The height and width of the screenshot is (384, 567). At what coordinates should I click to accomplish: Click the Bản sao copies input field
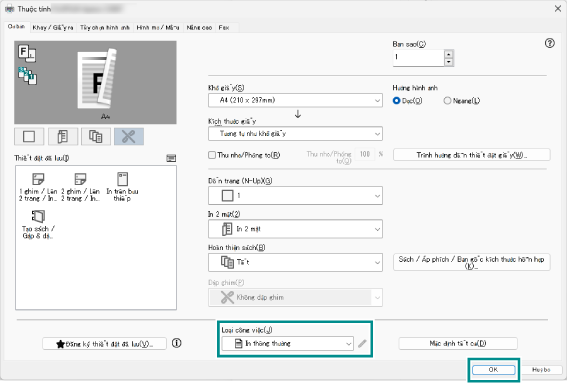pyautogui.click(x=418, y=58)
